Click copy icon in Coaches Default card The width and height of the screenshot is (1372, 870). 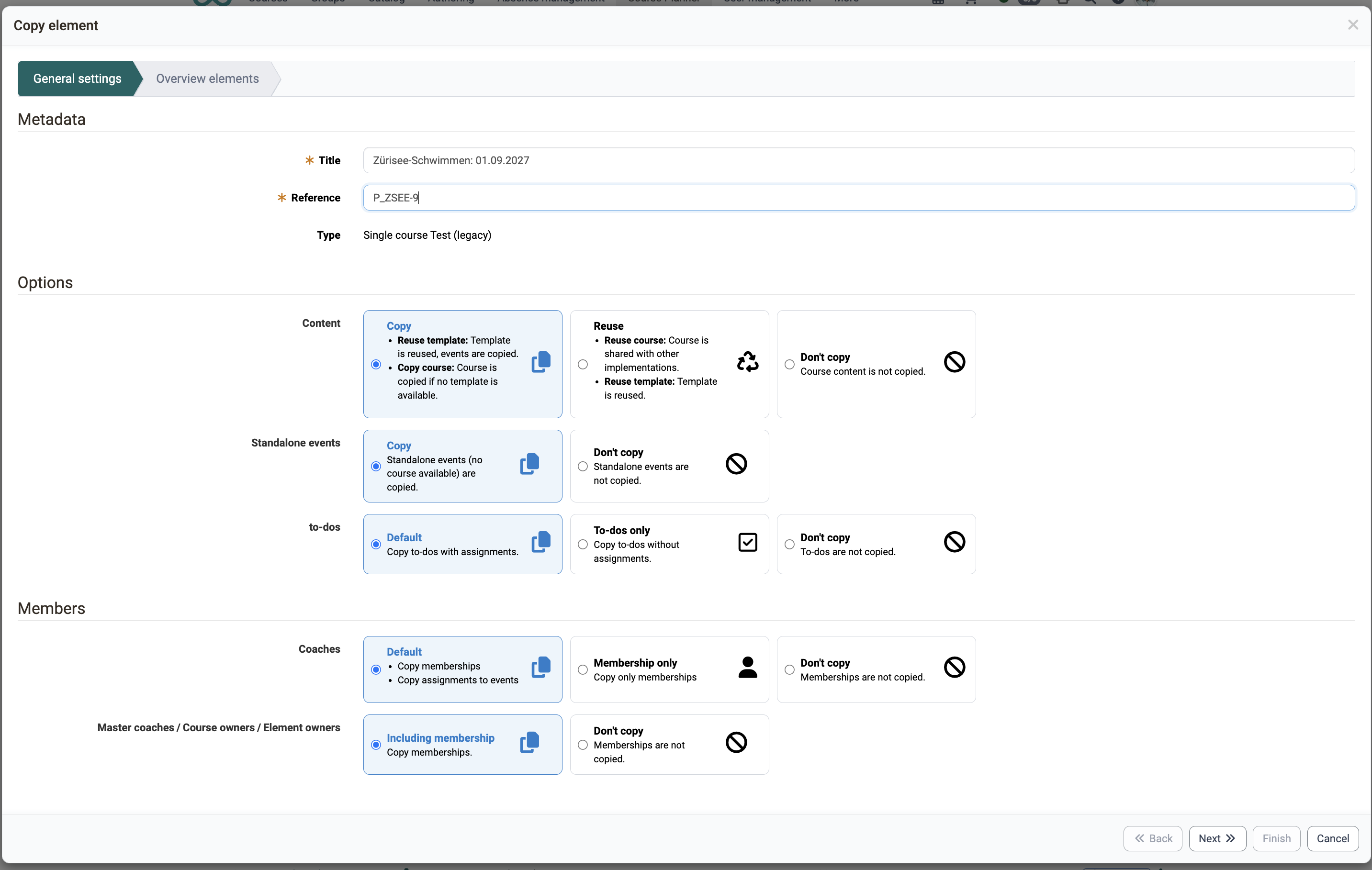[x=540, y=667]
